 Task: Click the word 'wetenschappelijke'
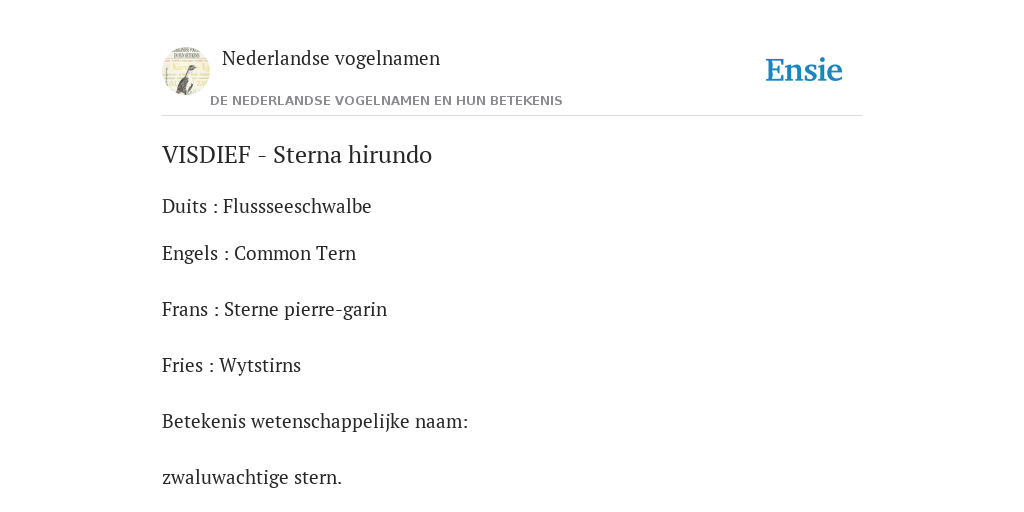(x=330, y=422)
